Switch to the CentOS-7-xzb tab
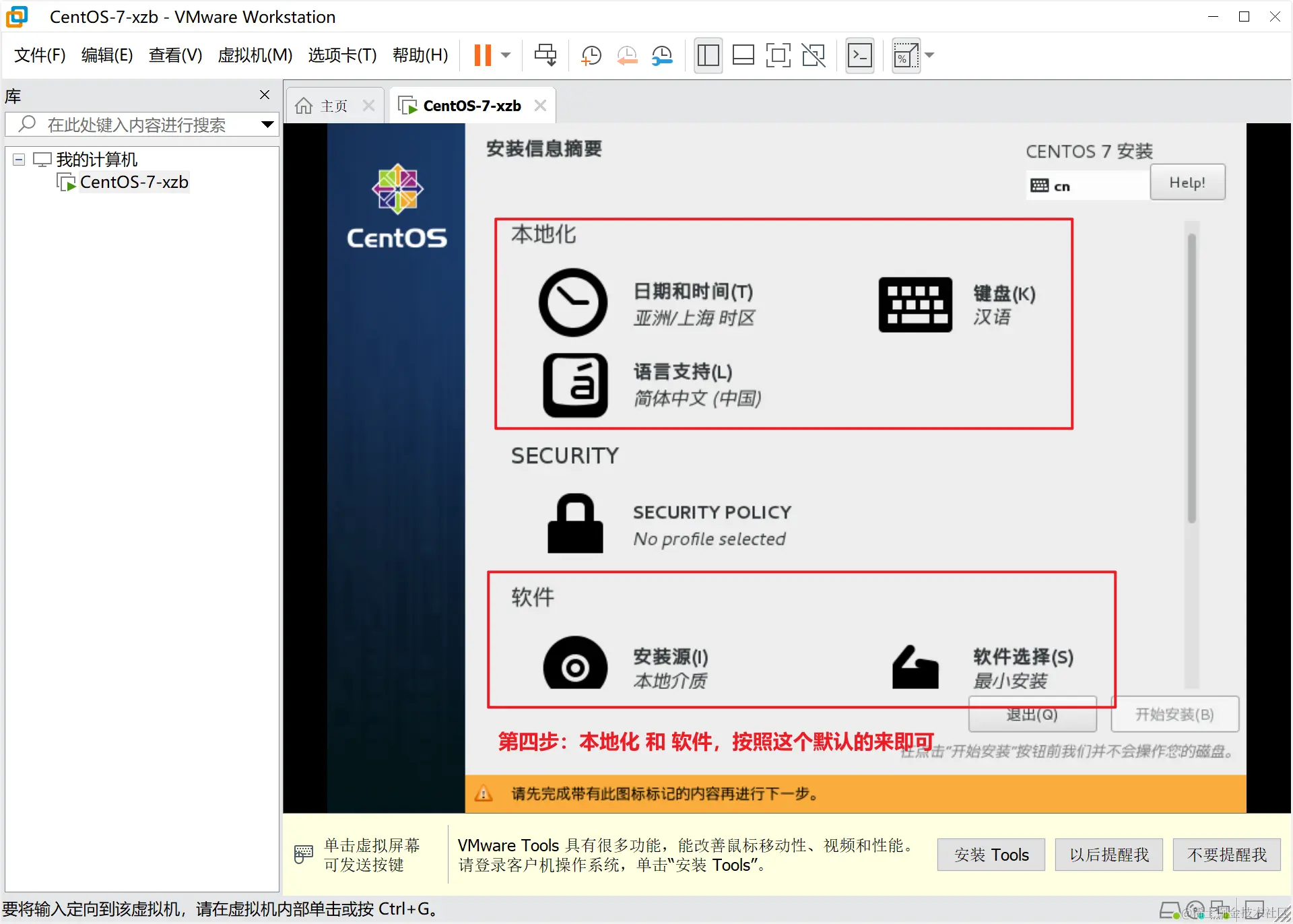The width and height of the screenshot is (1293, 924). click(471, 106)
